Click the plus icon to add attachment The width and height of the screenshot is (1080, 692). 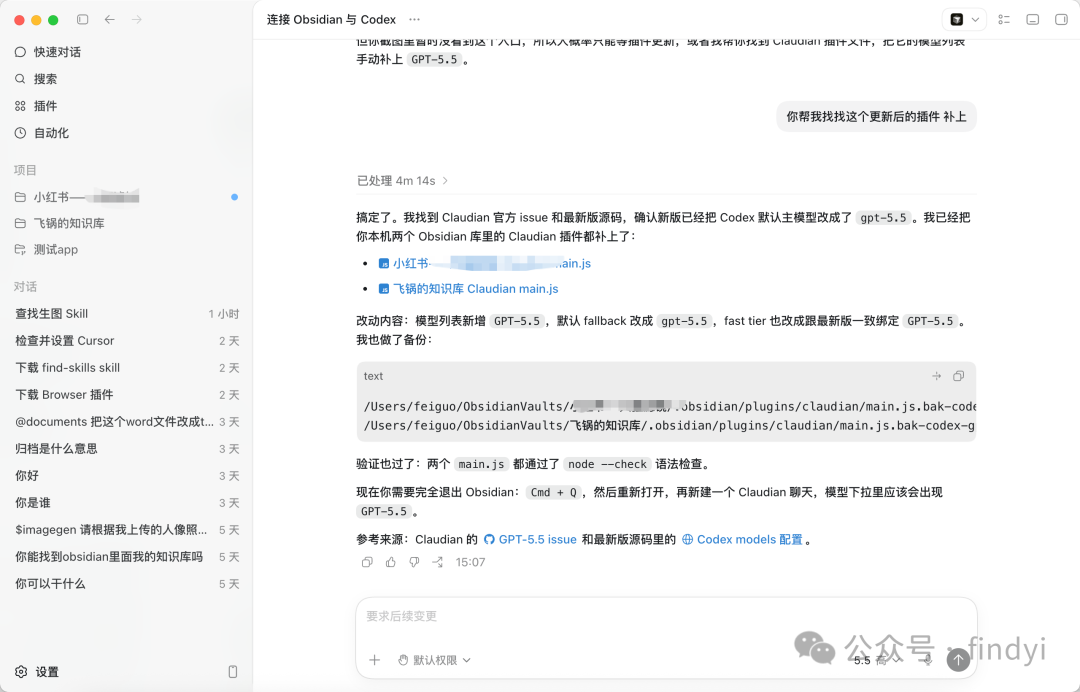coord(375,660)
